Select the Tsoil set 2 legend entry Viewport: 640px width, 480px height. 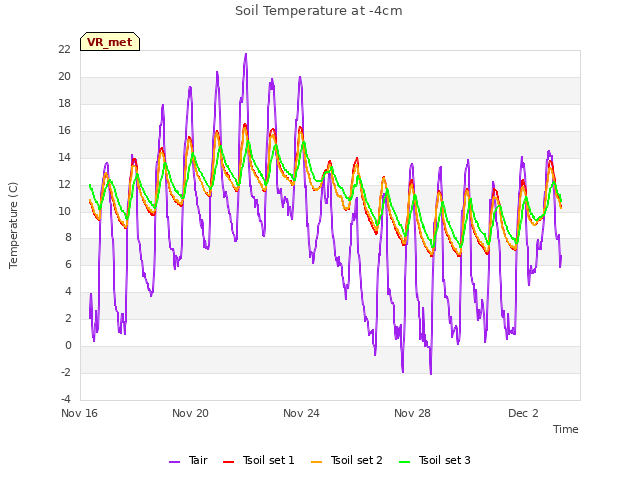347,460
